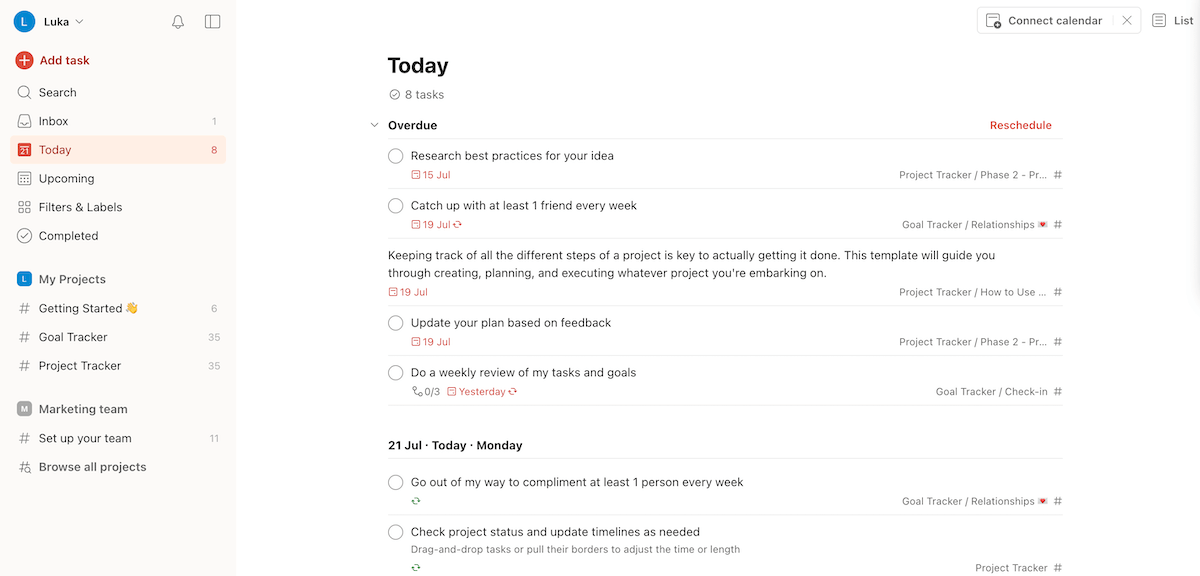Select the Upcoming calendar icon
Viewport: 1200px width, 576px height.
point(22,178)
